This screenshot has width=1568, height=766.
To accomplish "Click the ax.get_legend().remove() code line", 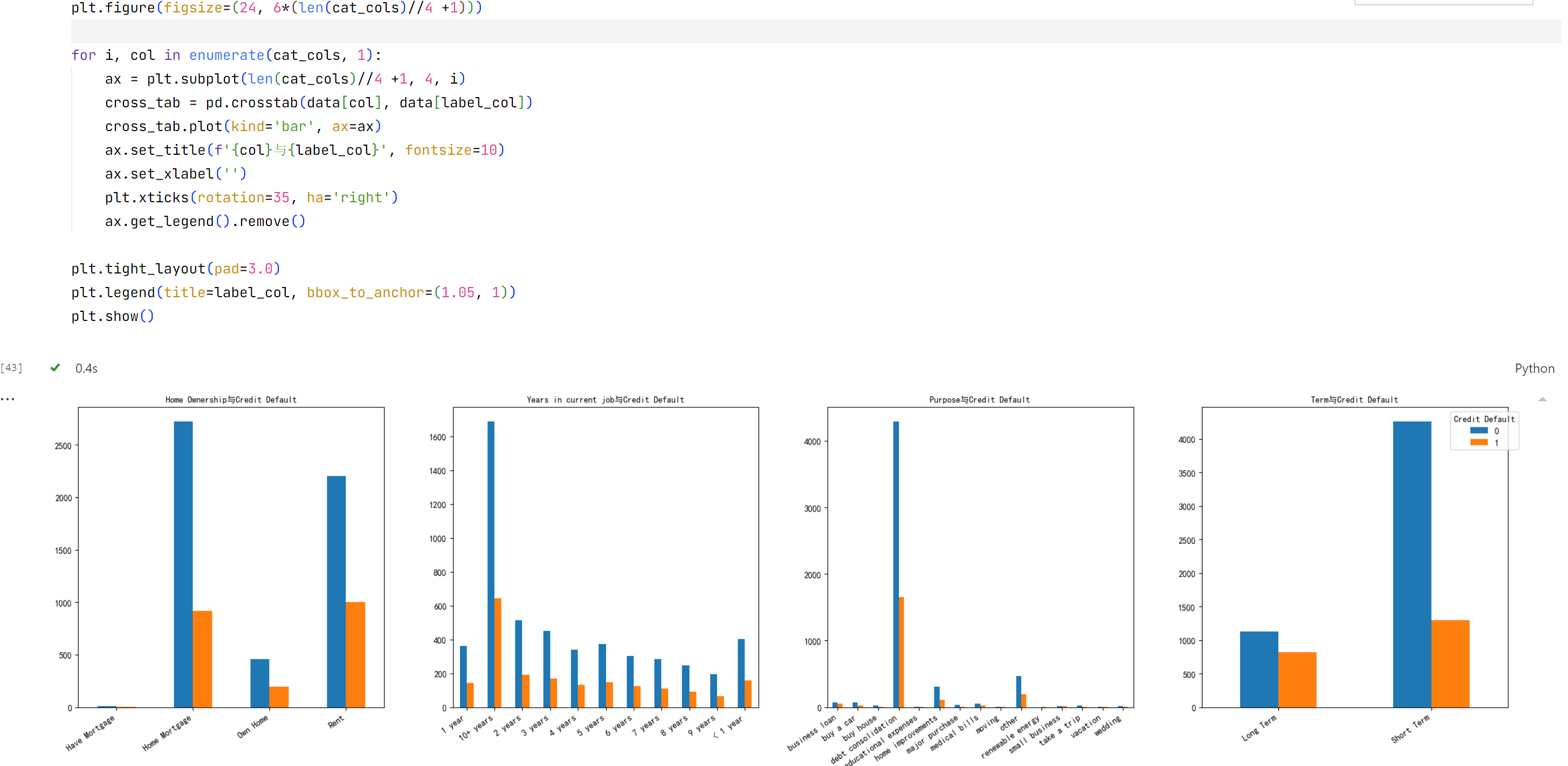I will [204, 221].
